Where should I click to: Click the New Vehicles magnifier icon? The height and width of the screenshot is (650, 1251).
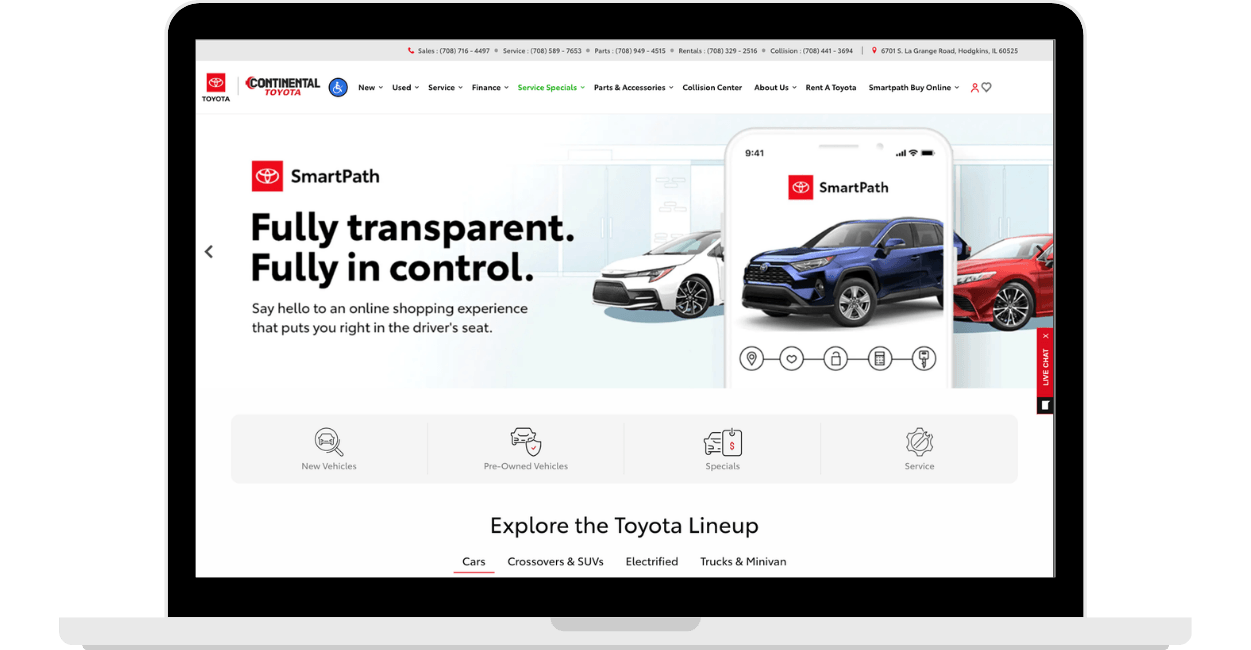point(329,442)
